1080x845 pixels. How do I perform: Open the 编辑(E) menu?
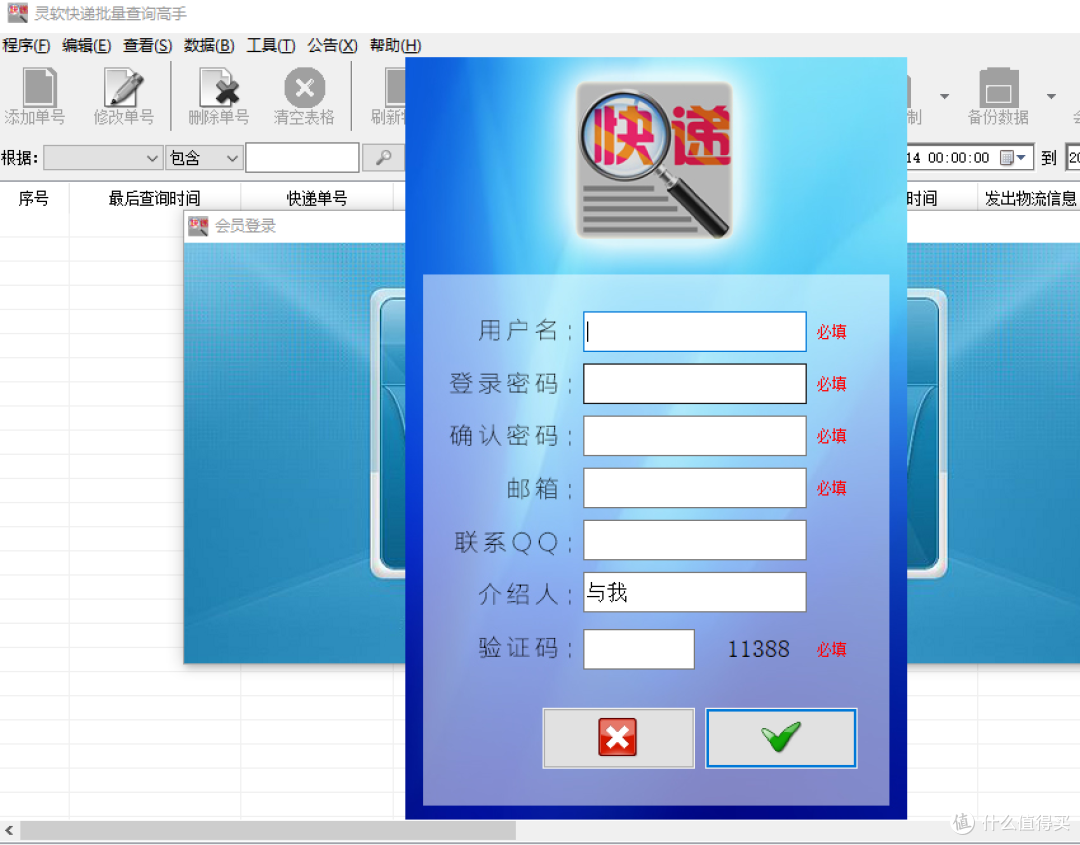86,45
